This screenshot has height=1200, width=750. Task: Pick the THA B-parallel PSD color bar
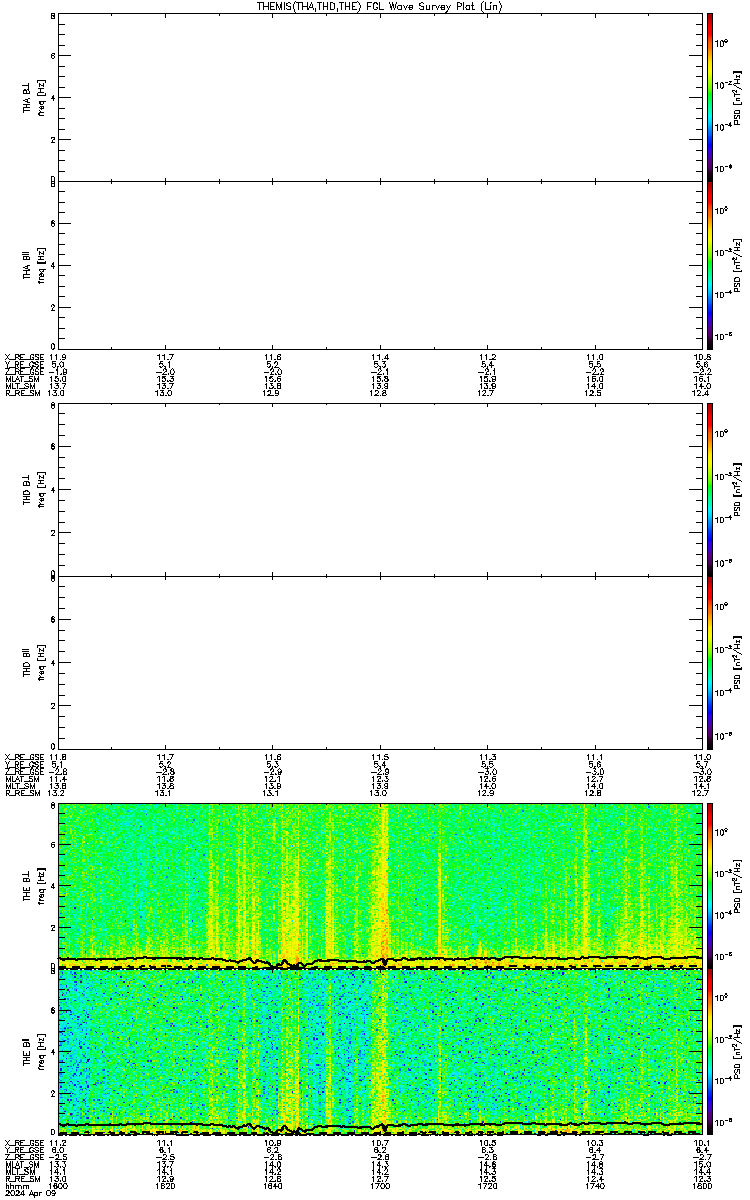(x=709, y=264)
